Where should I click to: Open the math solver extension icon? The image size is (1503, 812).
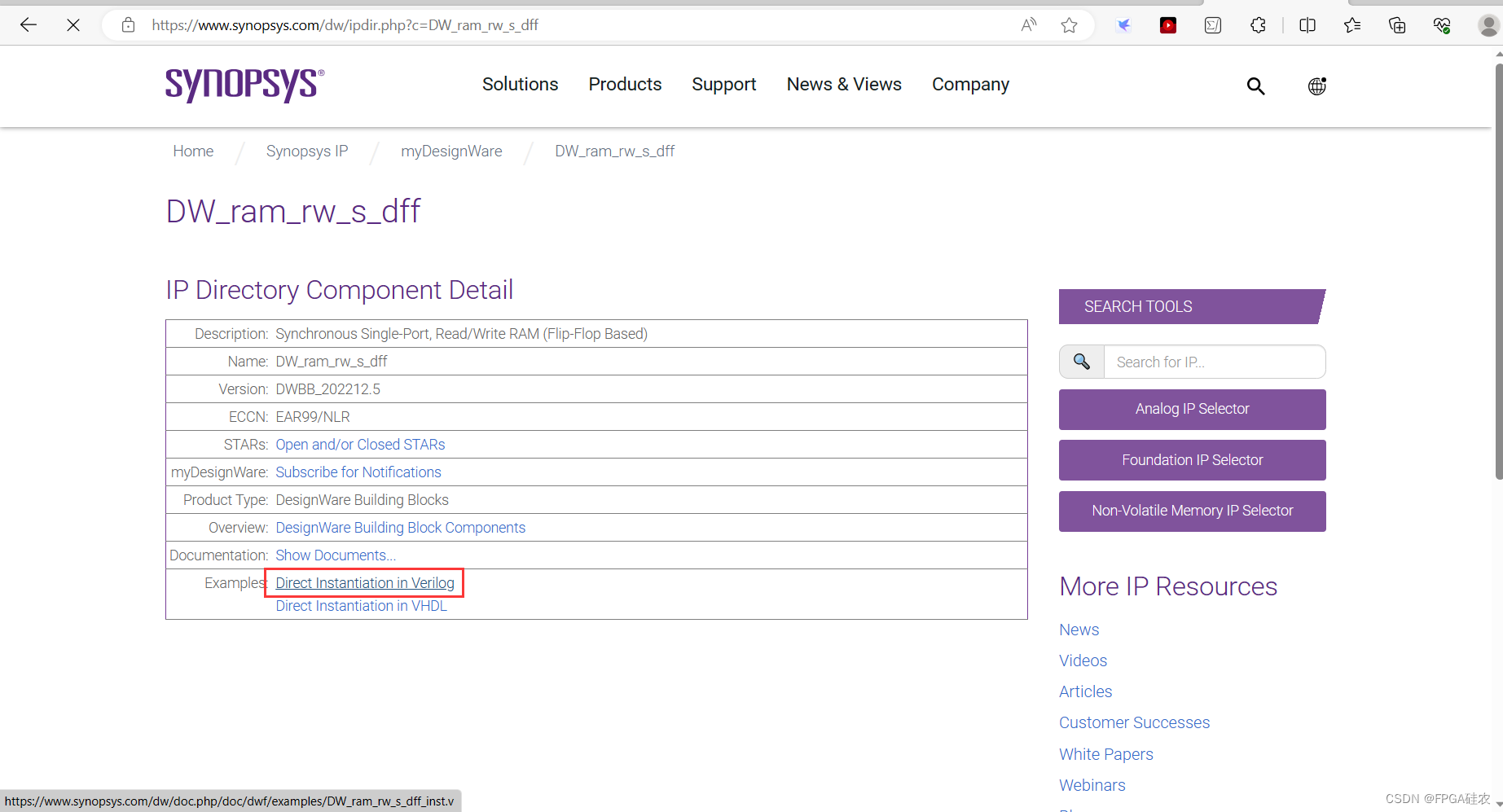(x=1213, y=25)
